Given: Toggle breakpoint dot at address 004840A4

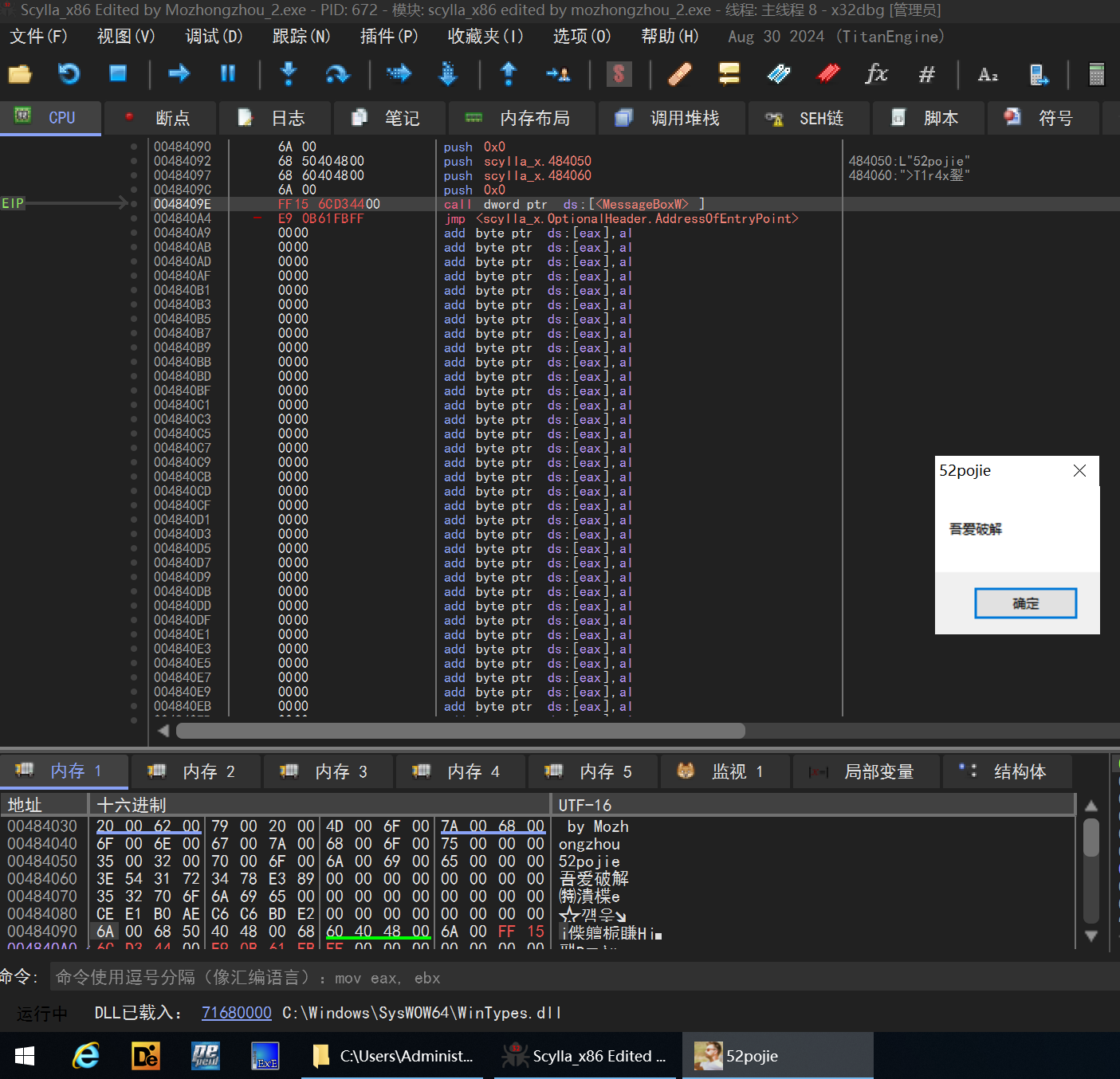Looking at the screenshot, I should 133,218.
